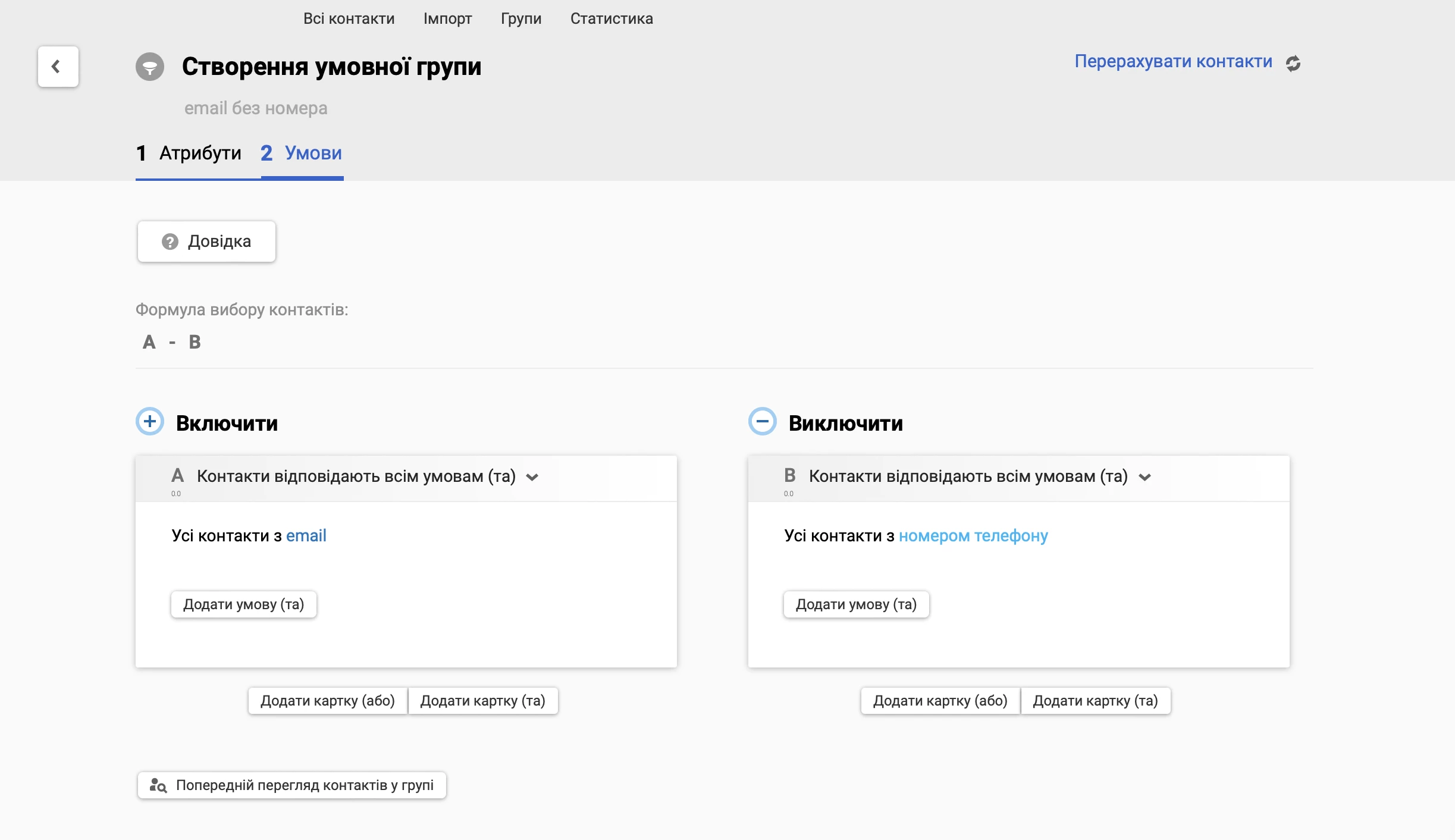Open the Імпорт menu item
The image size is (1455, 840).
point(447,18)
